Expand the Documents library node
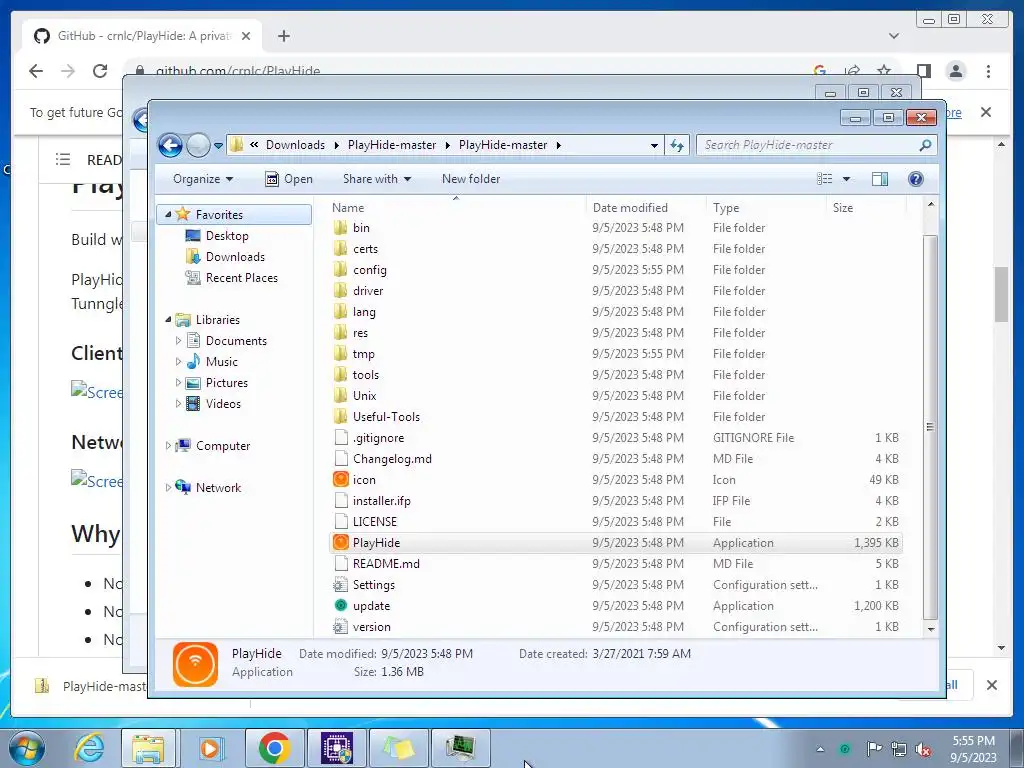Viewport: 1024px width, 768px height. [178, 340]
